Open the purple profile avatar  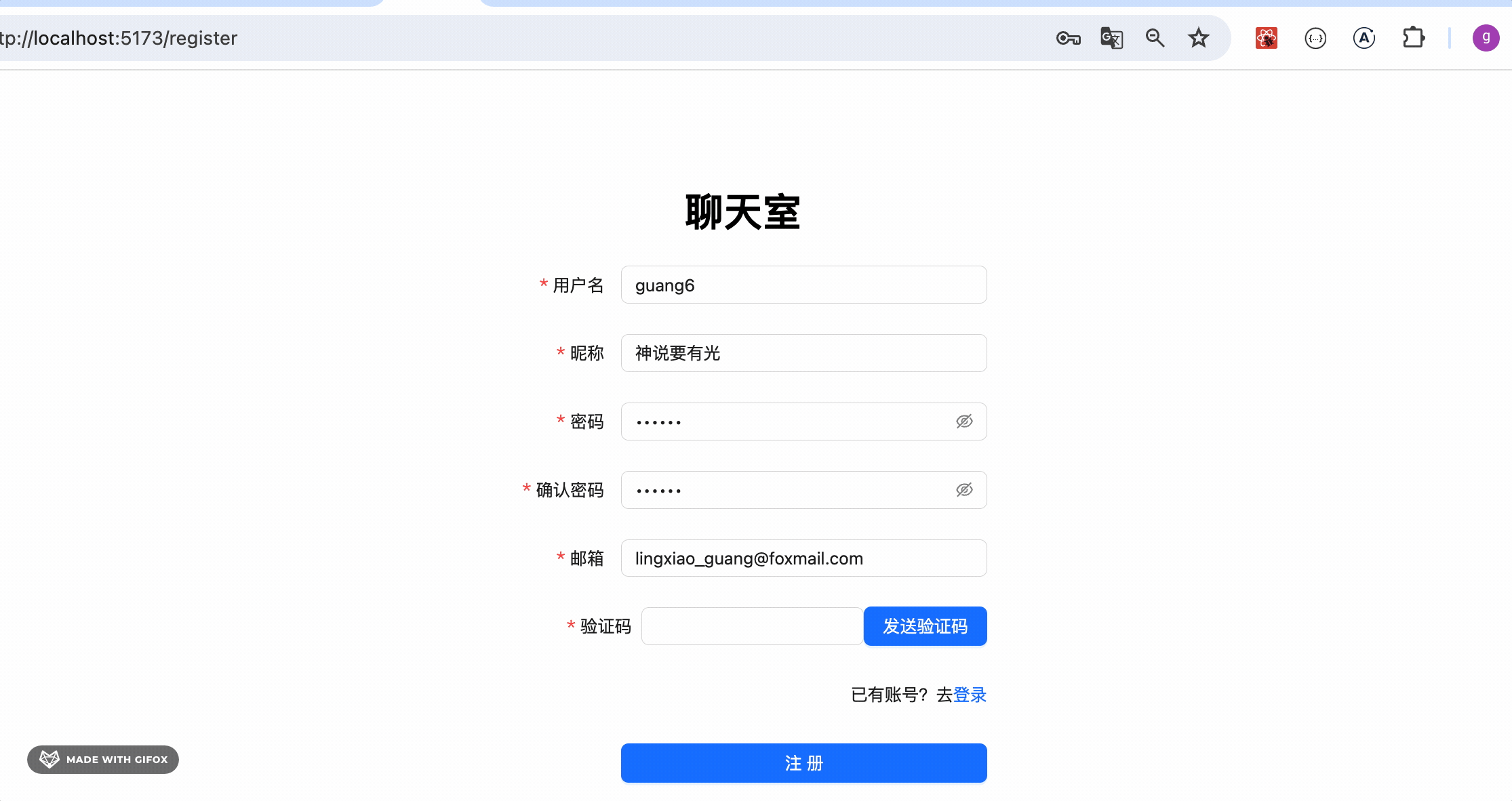(x=1485, y=38)
